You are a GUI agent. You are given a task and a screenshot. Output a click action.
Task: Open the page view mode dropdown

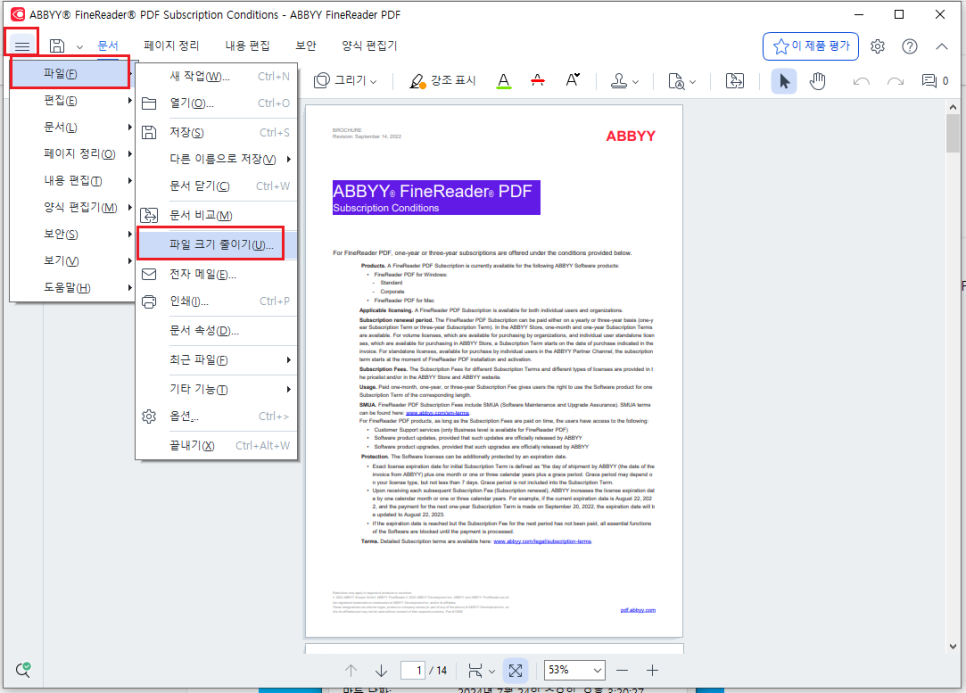(481, 670)
